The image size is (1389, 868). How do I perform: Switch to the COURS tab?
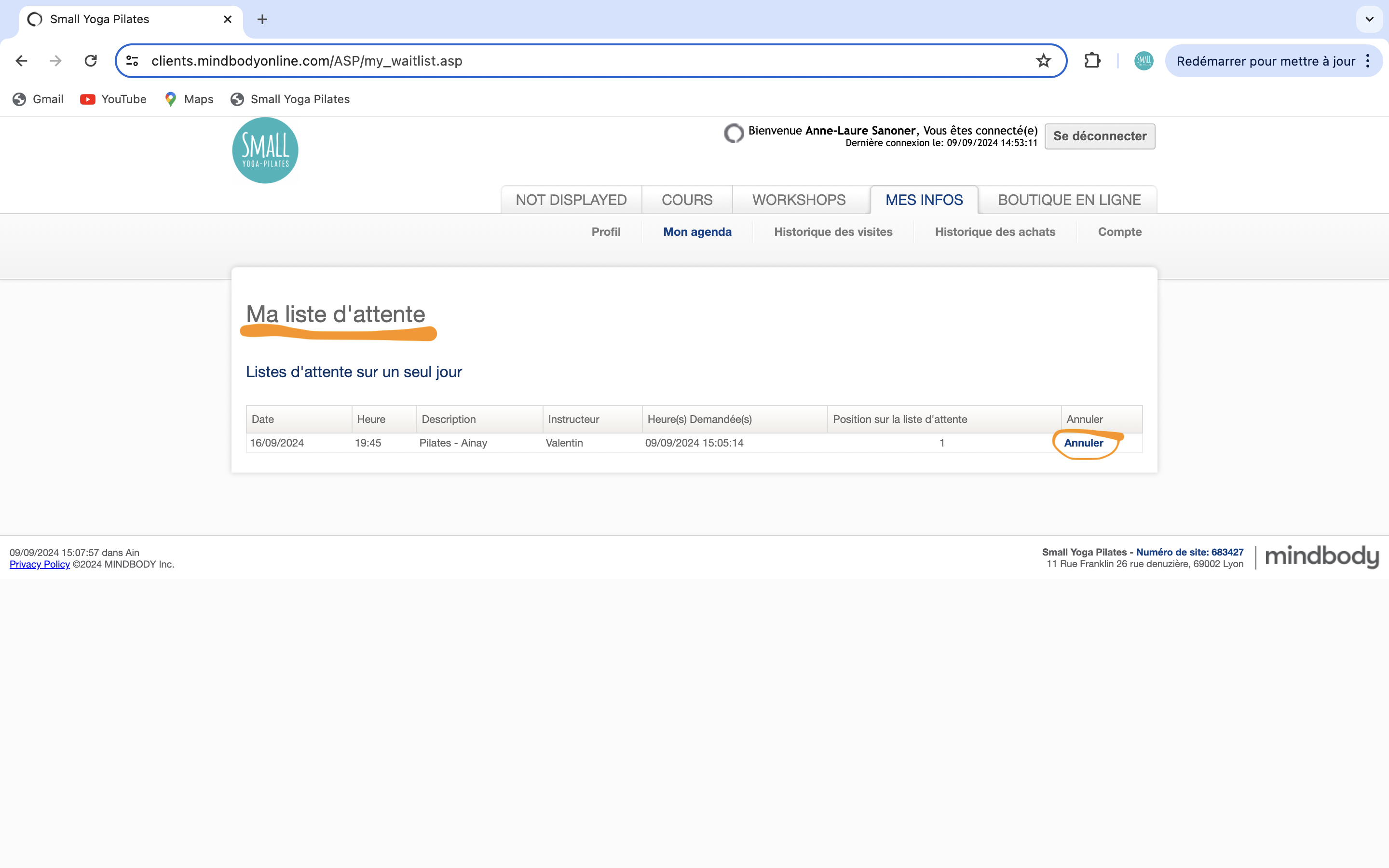click(687, 200)
